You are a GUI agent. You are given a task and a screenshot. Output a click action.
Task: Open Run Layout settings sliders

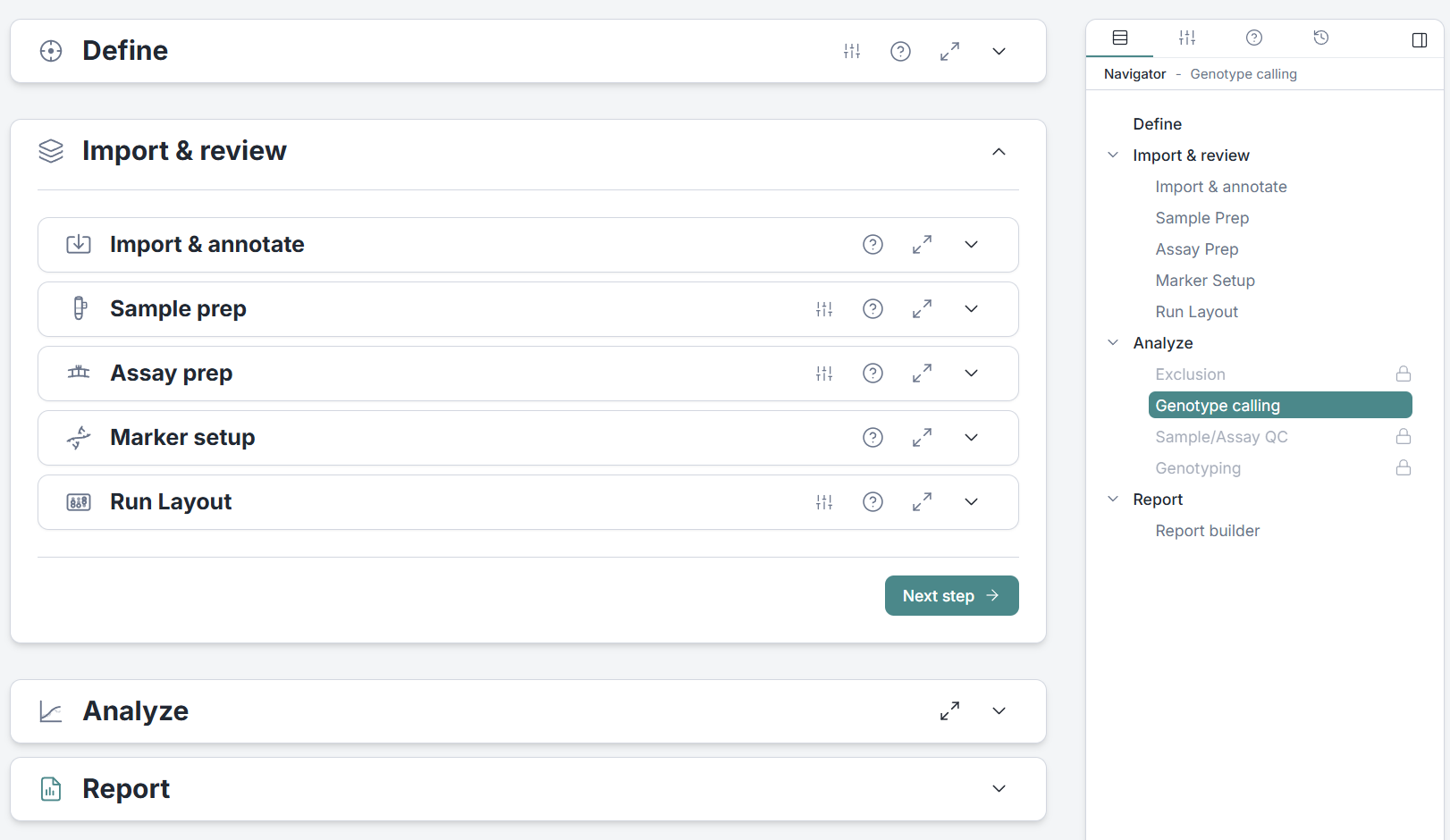click(824, 501)
